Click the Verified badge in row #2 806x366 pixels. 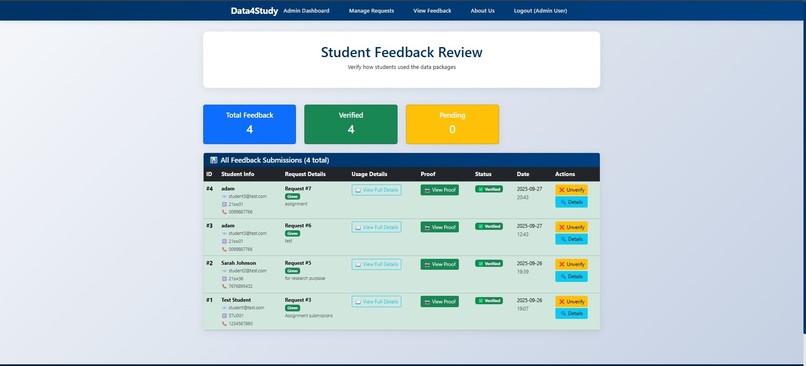click(489, 263)
